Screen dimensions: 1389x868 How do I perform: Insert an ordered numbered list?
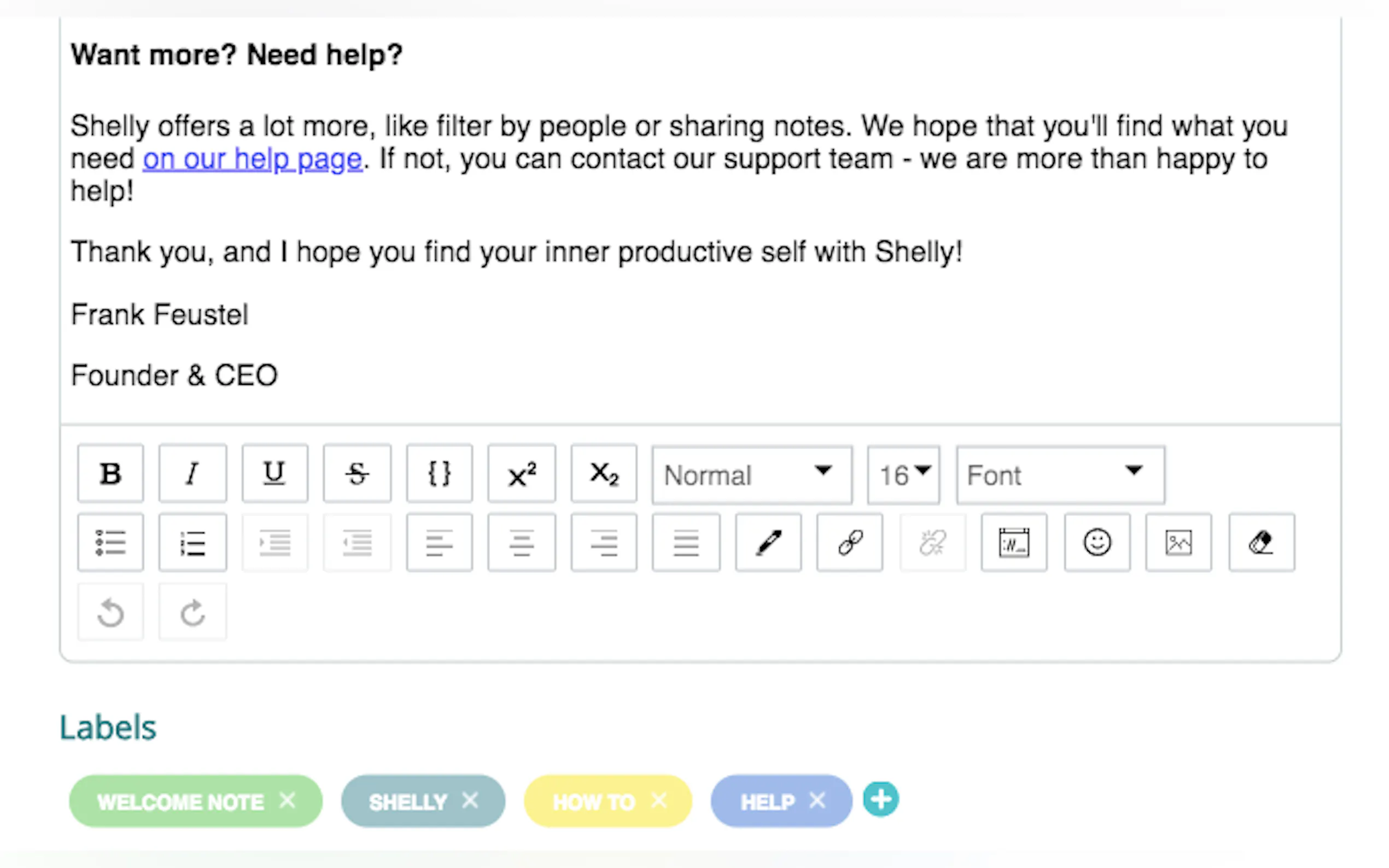click(192, 542)
